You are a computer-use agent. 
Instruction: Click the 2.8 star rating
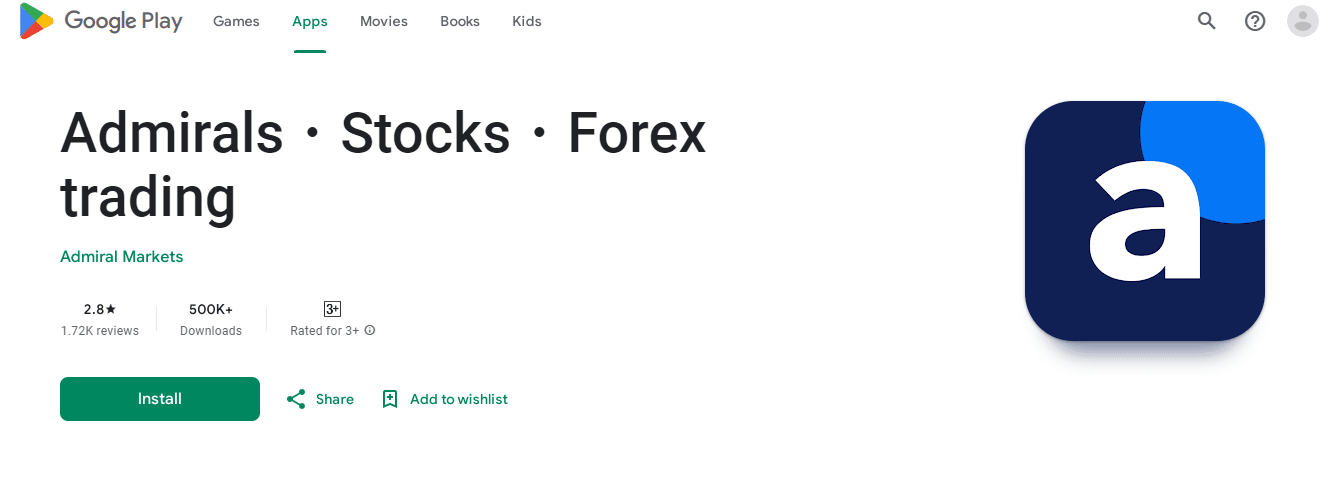(x=100, y=310)
